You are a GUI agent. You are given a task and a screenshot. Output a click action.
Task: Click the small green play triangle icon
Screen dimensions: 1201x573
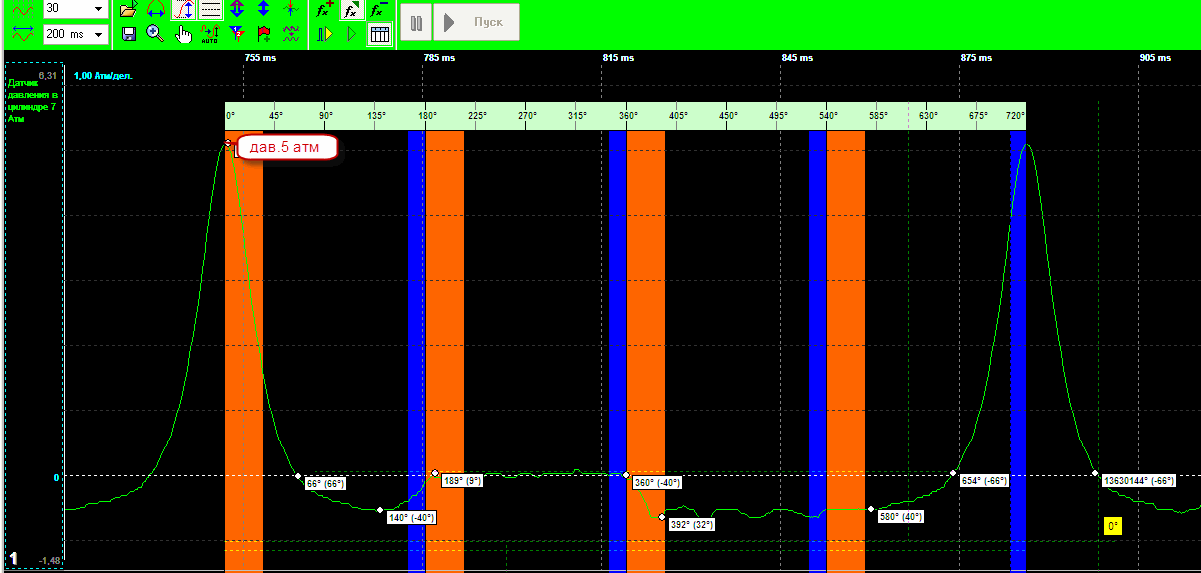pyautogui.click(x=352, y=34)
